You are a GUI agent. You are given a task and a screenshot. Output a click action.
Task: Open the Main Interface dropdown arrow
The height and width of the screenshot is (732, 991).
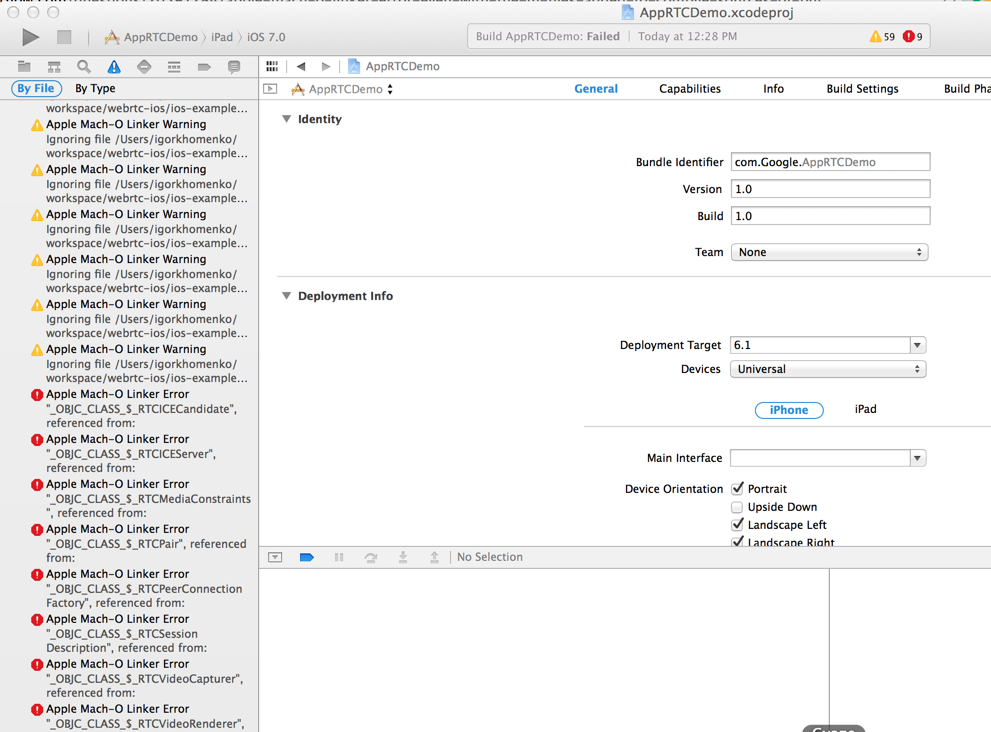pos(917,458)
